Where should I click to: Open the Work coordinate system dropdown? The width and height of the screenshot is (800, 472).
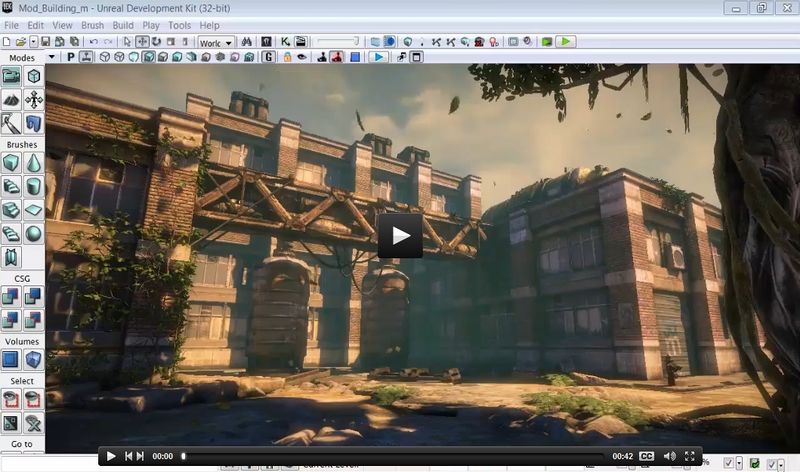tap(216, 43)
